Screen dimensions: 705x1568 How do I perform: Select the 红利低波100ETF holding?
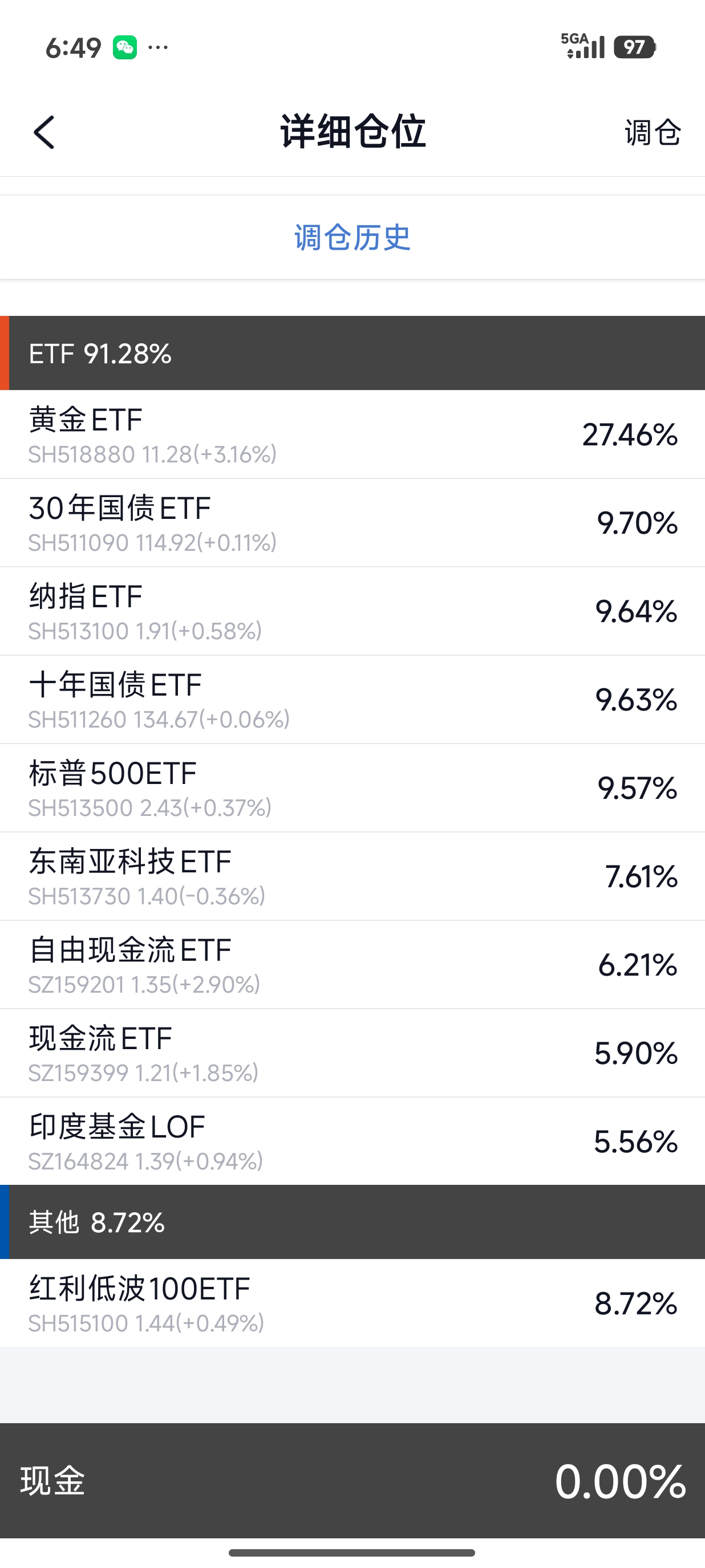[352, 1303]
